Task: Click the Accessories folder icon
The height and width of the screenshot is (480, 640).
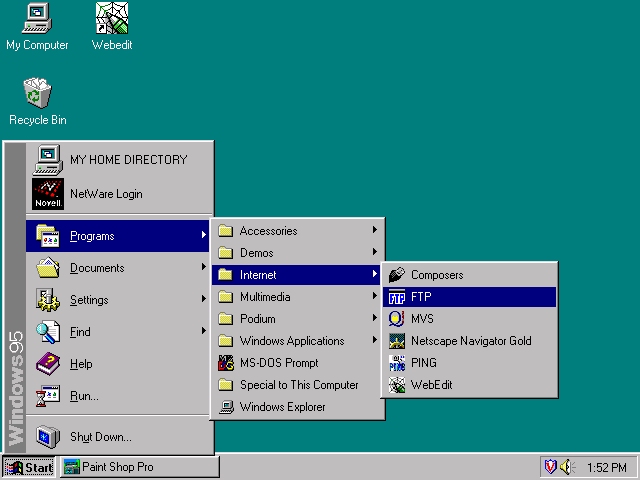Action: [225, 231]
